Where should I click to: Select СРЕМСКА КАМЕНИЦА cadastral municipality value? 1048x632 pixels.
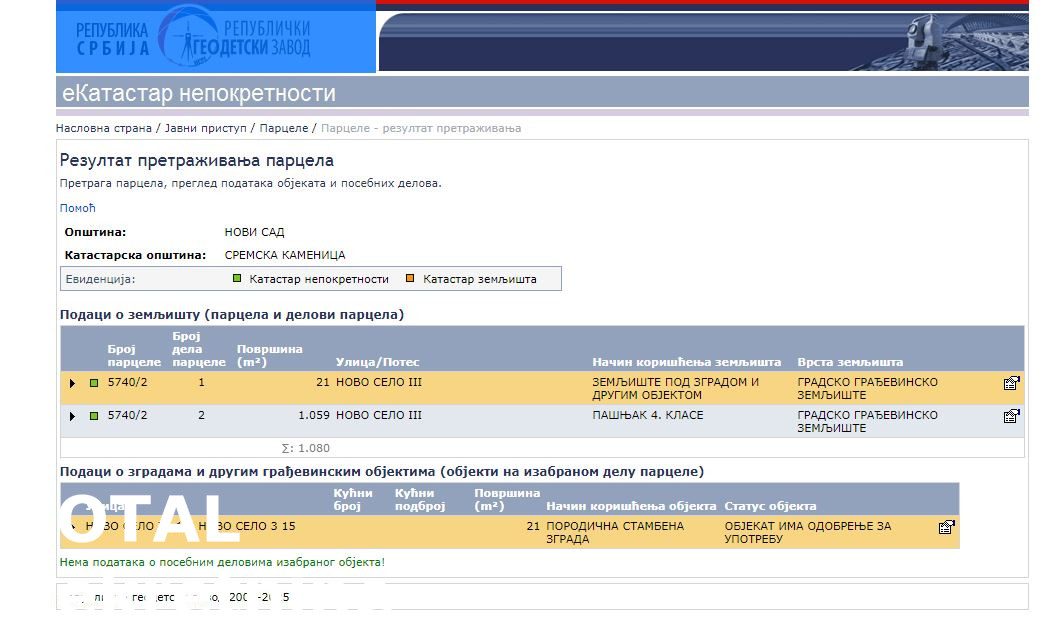[x=285, y=255]
